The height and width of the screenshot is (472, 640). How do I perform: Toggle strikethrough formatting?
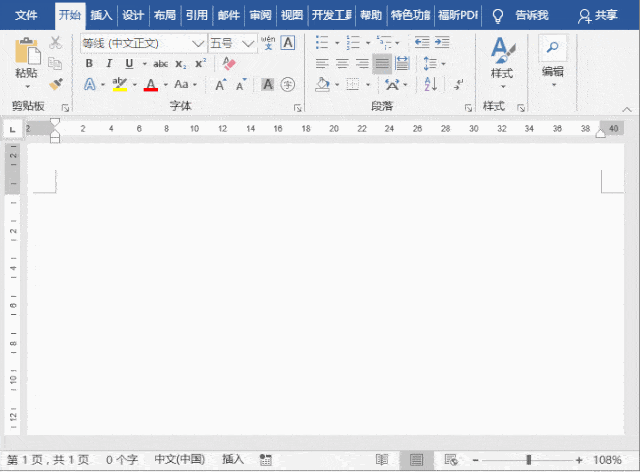(x=160, y=64)
